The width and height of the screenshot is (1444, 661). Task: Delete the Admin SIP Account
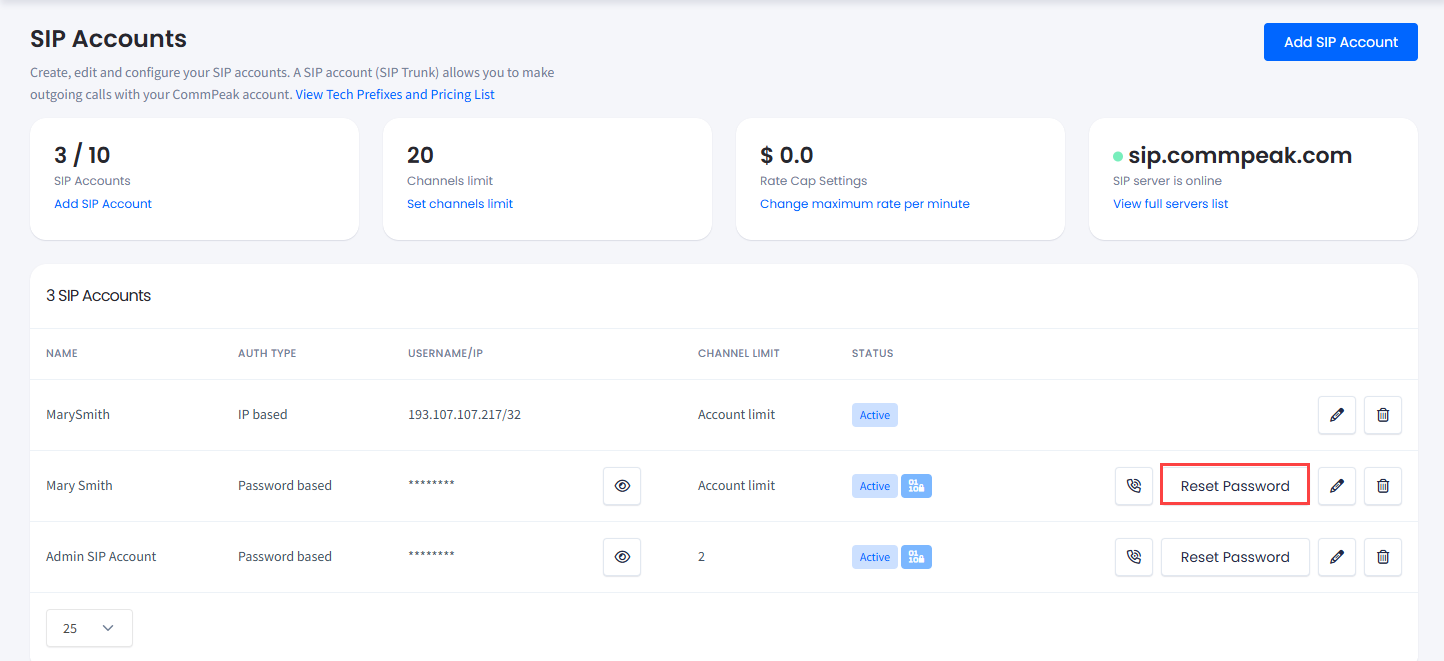pyautogui.click(x=1382, y=557)
